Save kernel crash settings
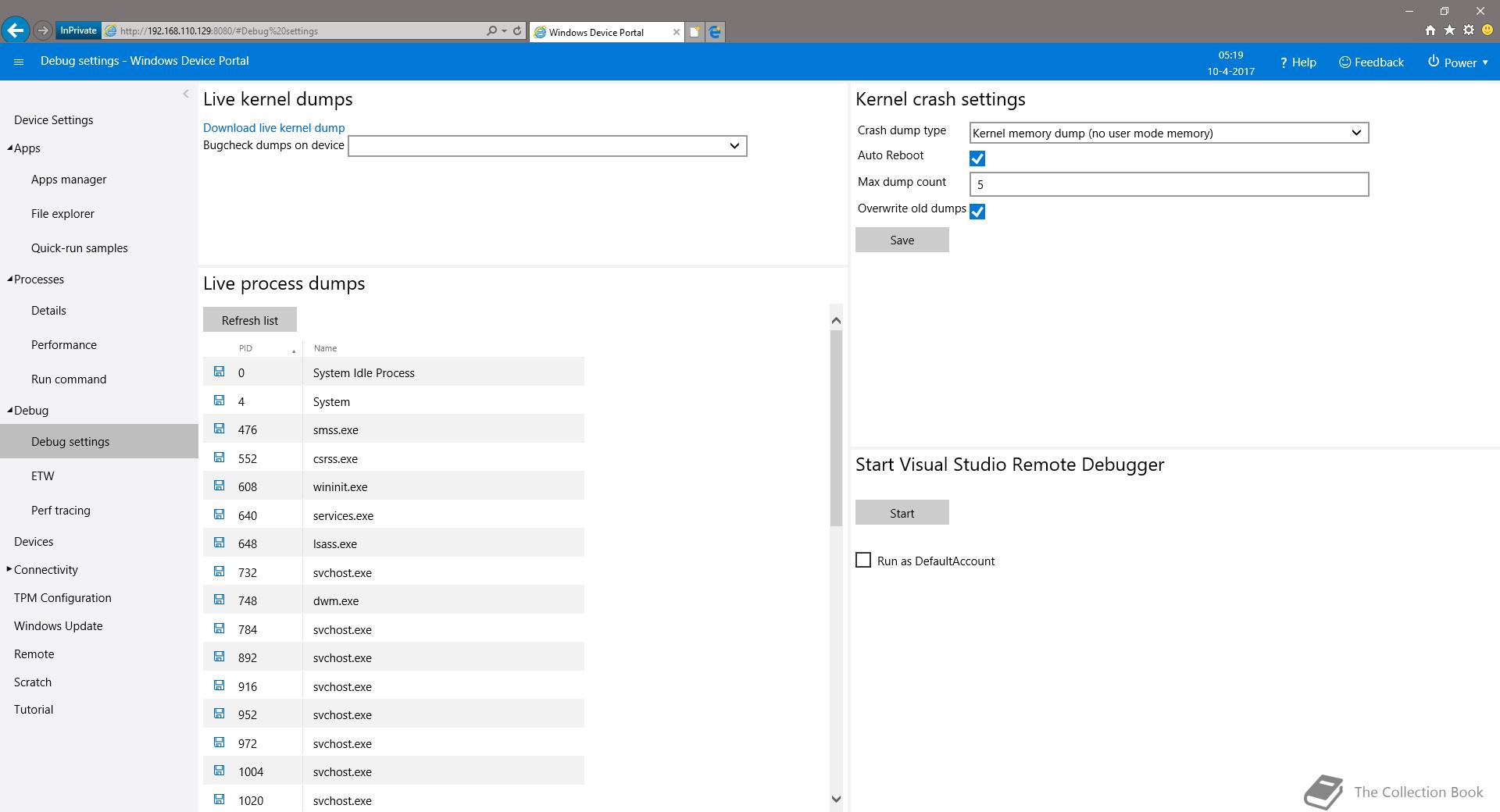Screen dimensions: 1500x812 902,240
